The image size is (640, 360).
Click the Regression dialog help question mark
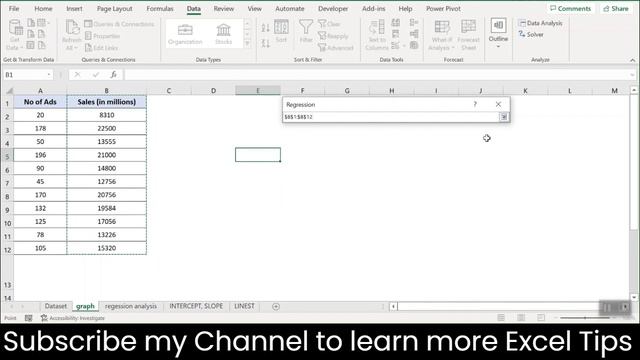coord(475,104)
